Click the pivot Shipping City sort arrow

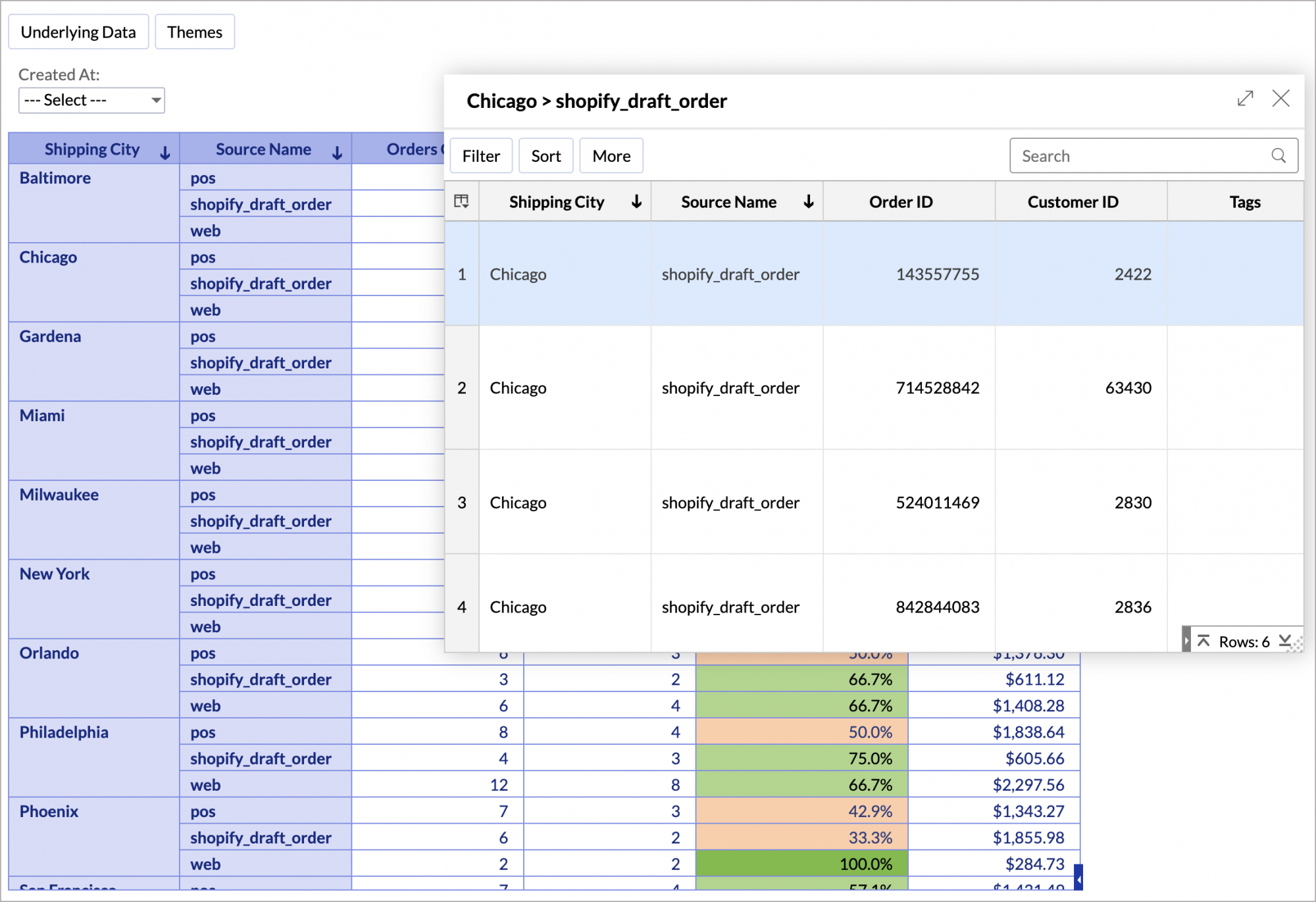tap(165, 152)
